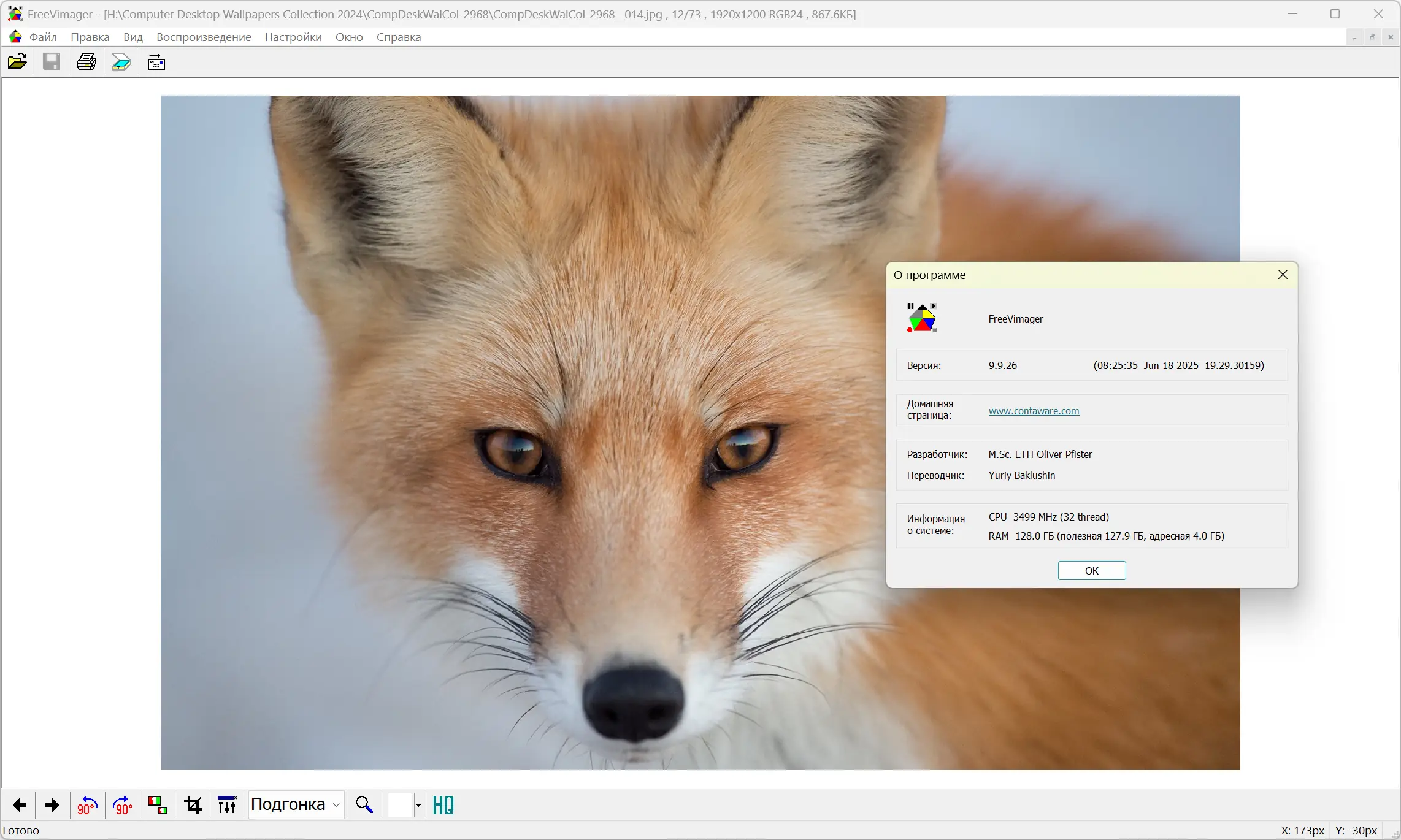Screen dimensions: 1401x840
Task: Select the Crop tool
Action: click(193, 805)
